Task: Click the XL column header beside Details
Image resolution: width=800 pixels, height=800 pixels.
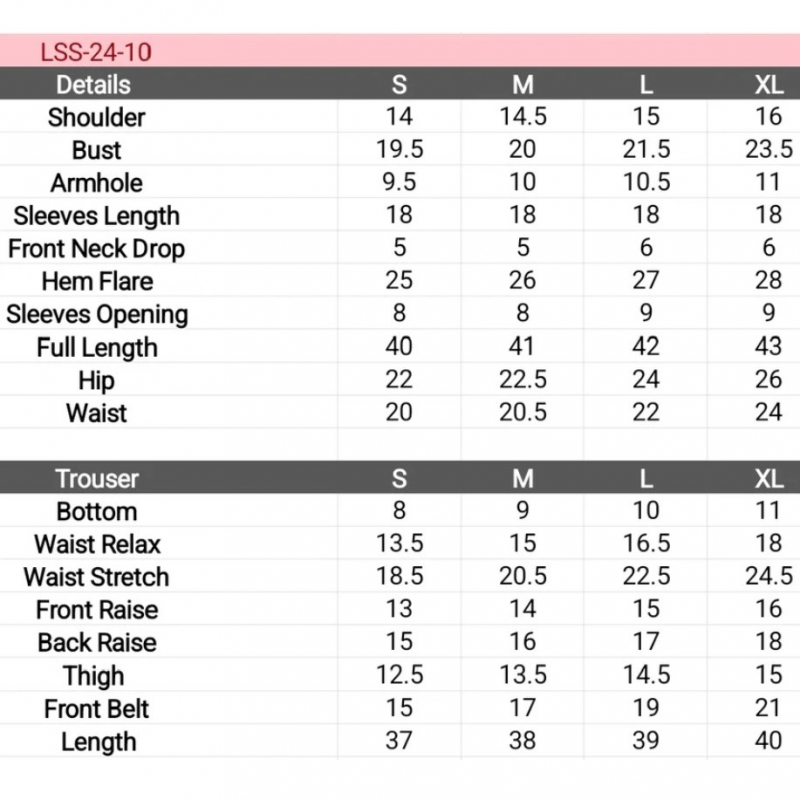Action: 768,85
